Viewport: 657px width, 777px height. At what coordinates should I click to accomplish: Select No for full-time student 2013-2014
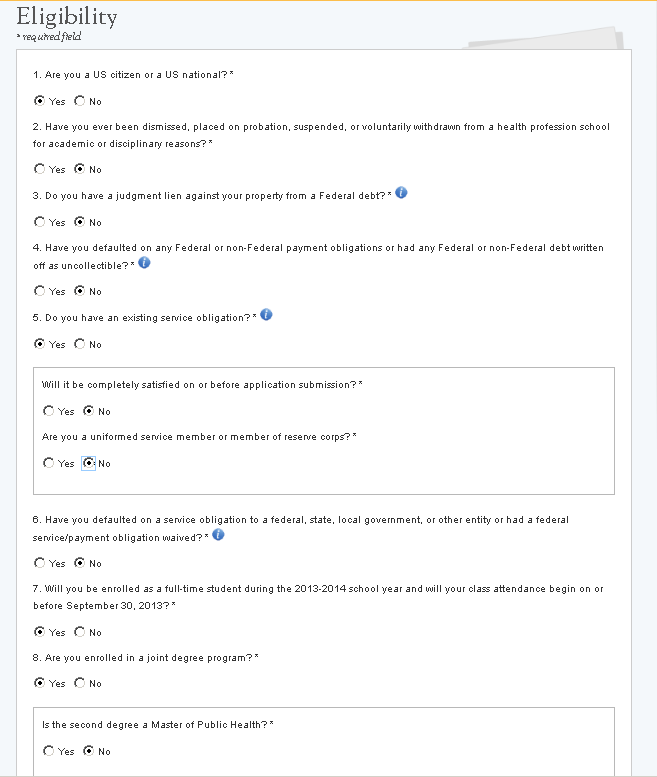pos(80,632)
